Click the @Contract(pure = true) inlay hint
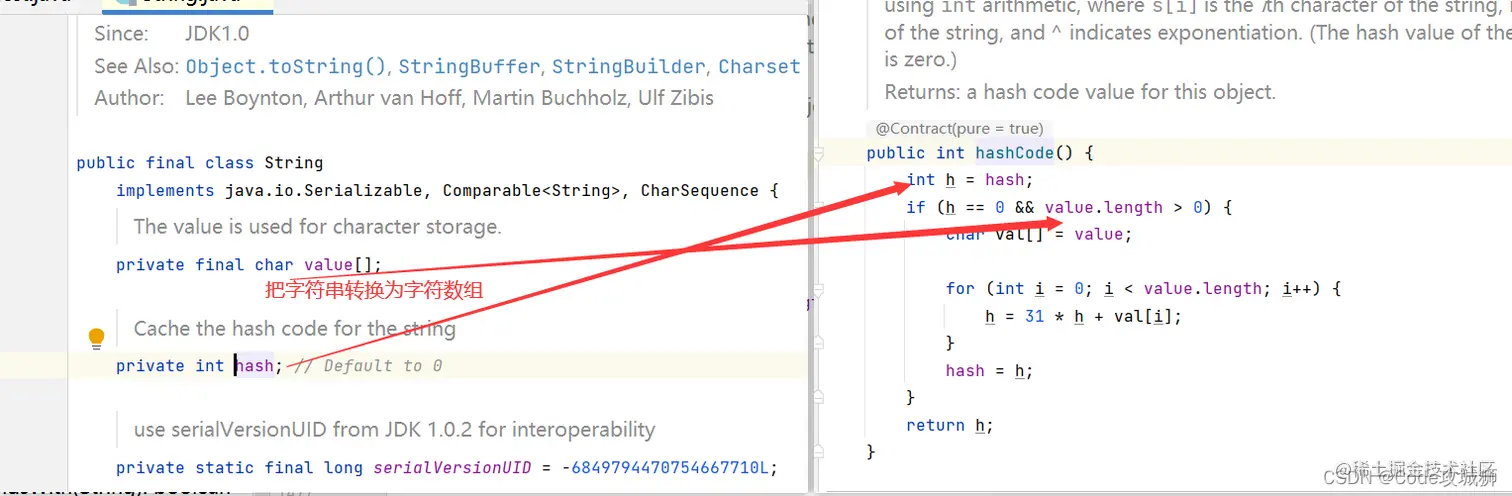This screenshot has width=1512, height=496. (x=959, y=129)
